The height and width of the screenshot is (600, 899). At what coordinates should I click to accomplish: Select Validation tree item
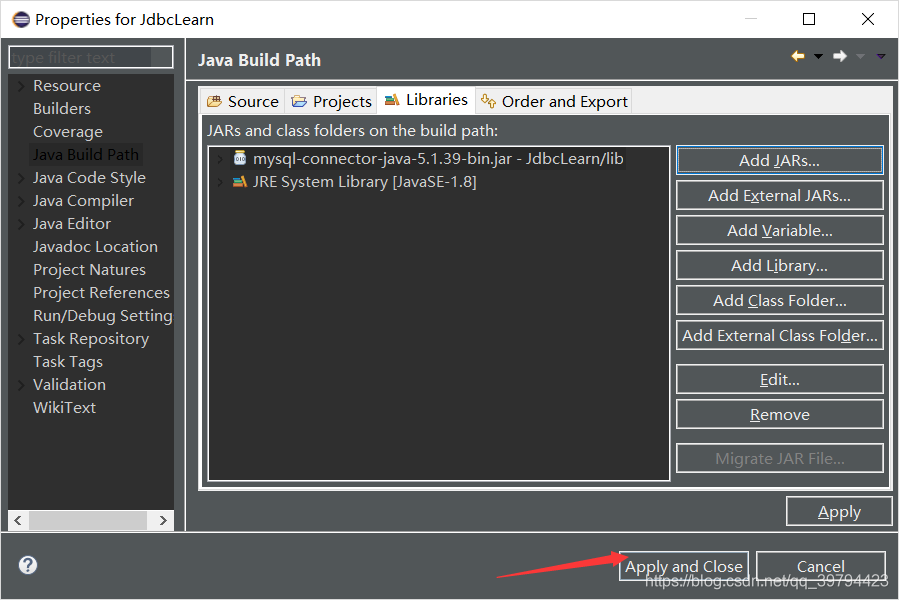(x=69, y=384)
